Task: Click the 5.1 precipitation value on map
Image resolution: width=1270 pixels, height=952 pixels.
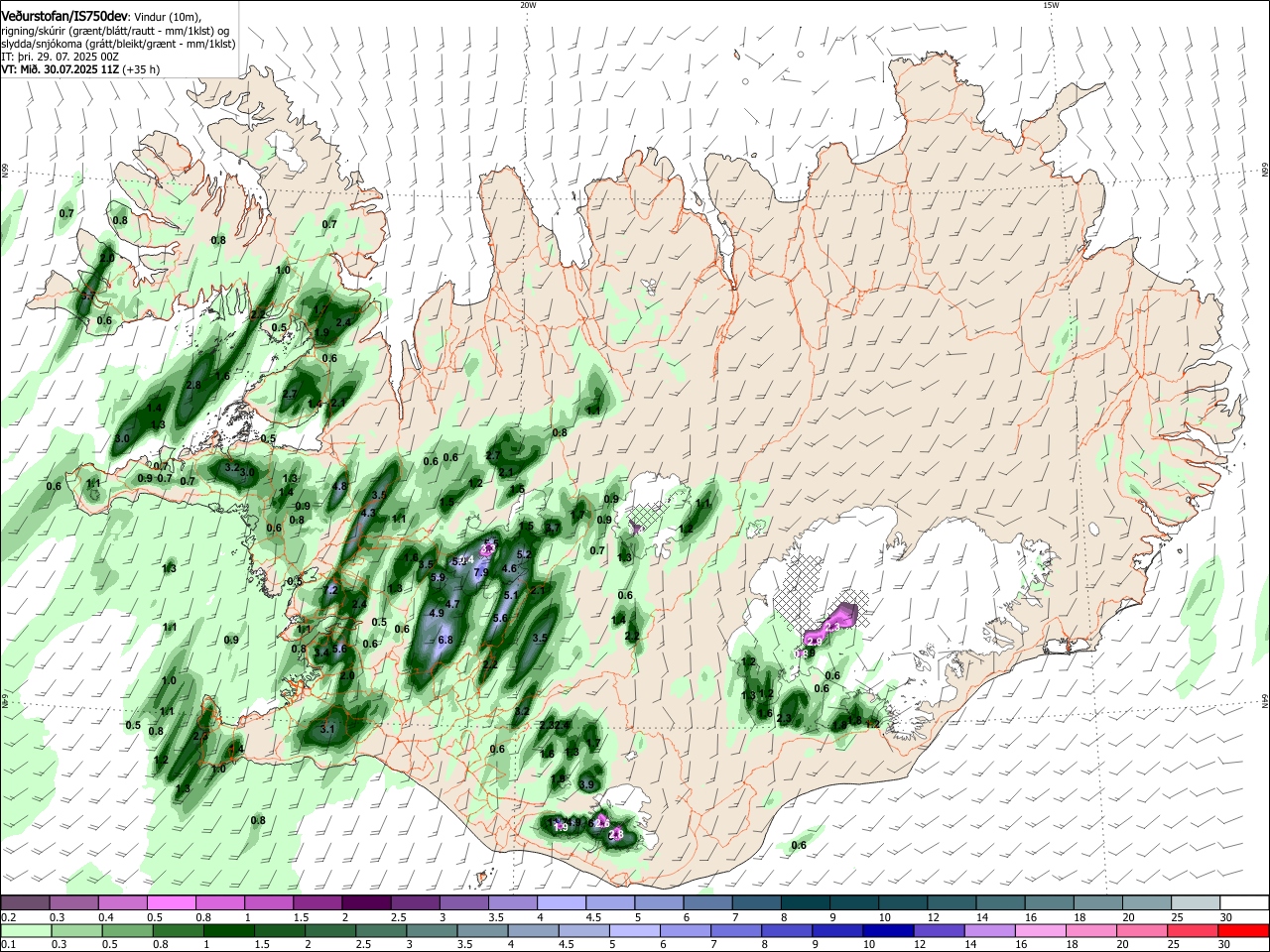Action: (512, 595)
